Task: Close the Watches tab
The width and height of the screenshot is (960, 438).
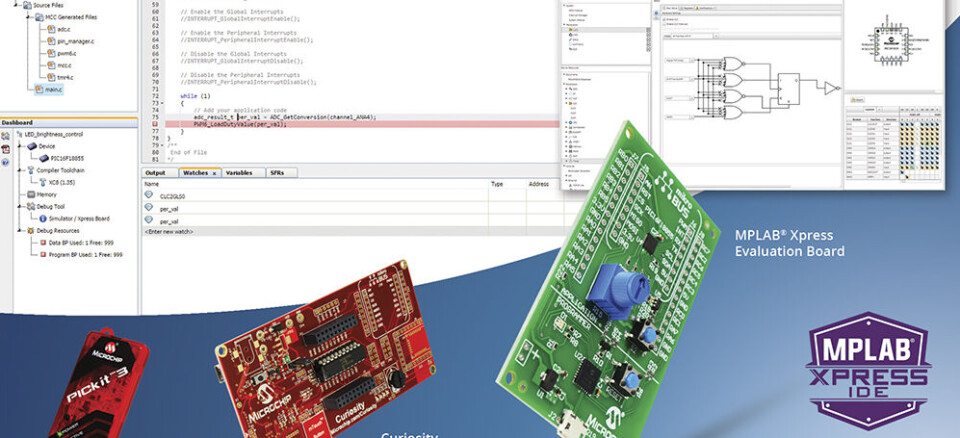Action: coord(214,173)
